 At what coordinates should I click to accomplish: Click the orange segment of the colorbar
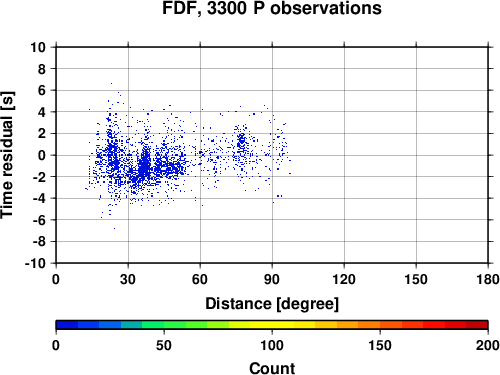click(358, 324)
